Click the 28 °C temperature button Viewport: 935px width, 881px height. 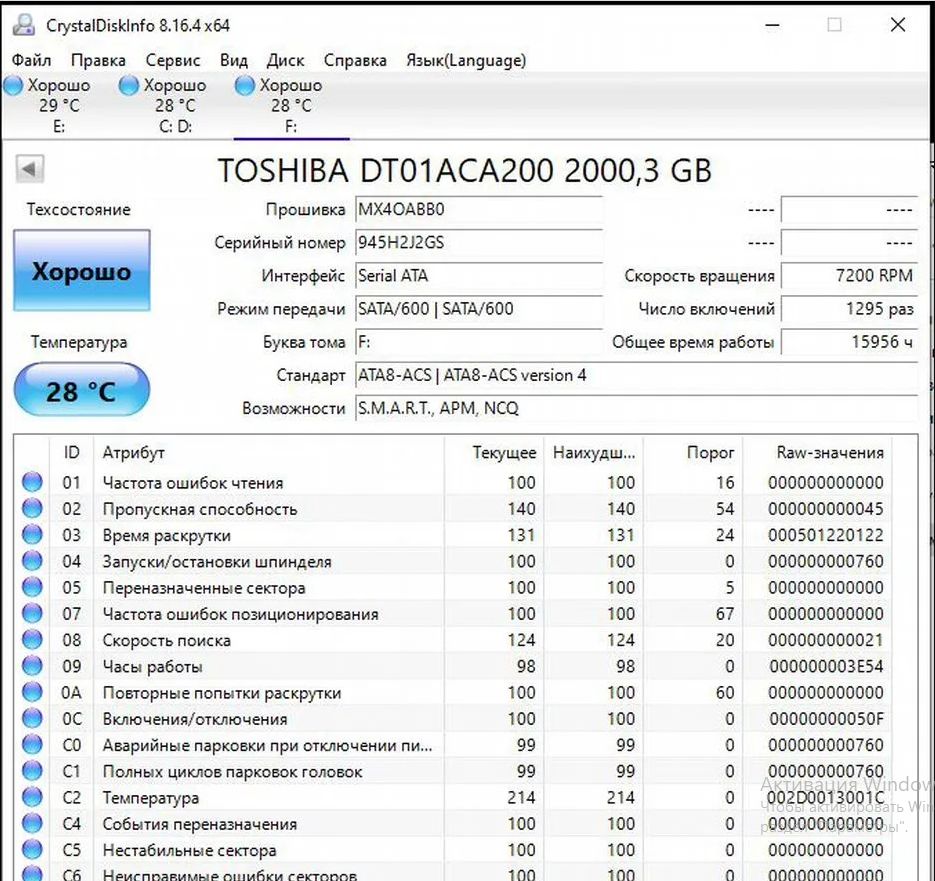(82, 390)
